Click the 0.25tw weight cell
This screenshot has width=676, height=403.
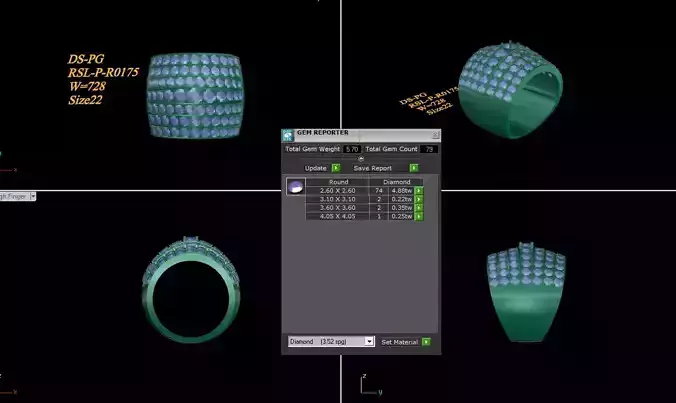[401, 216]
